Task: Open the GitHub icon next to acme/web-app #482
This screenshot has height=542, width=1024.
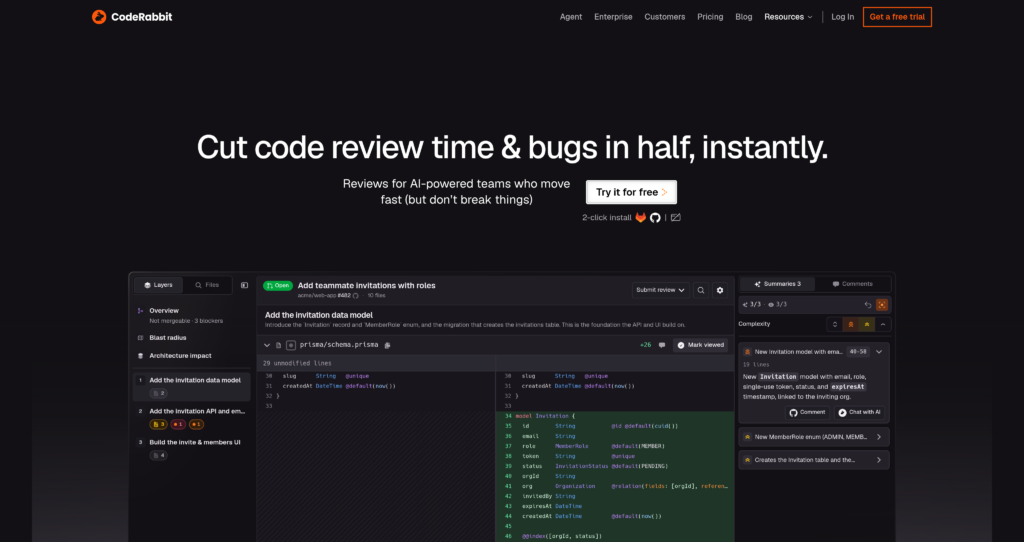Action: (356, 296)
